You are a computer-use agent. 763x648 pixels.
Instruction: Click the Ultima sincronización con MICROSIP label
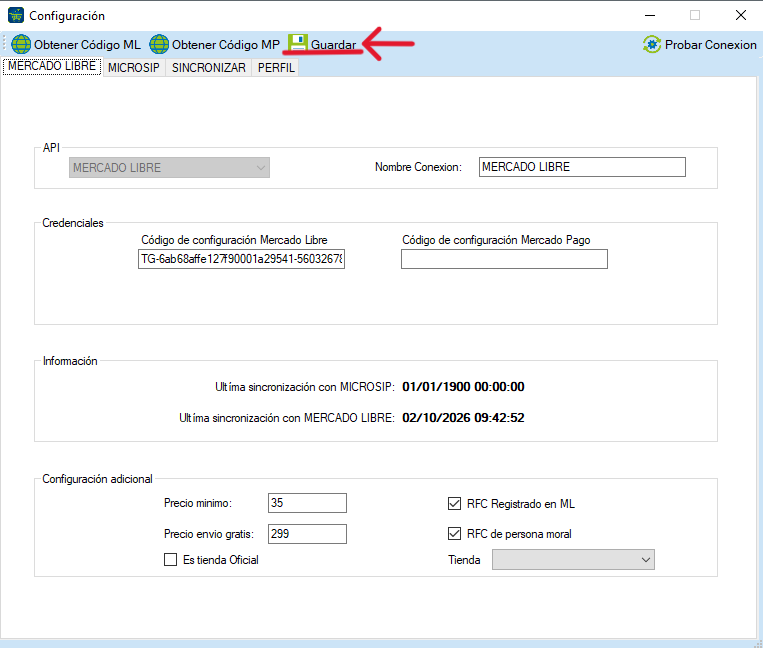305,387
